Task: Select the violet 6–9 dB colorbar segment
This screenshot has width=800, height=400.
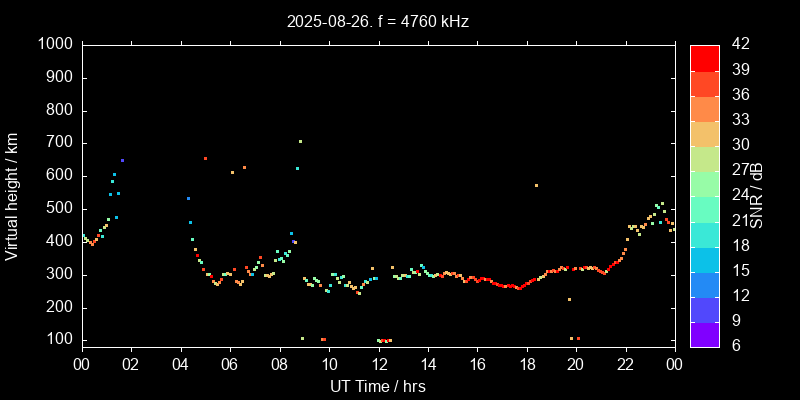Action: [x=705, y=333]
